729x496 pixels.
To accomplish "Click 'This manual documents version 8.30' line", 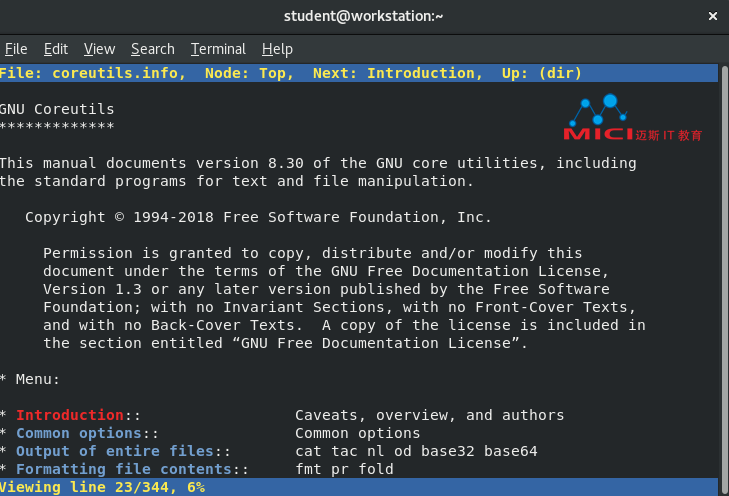I will 318,163.
